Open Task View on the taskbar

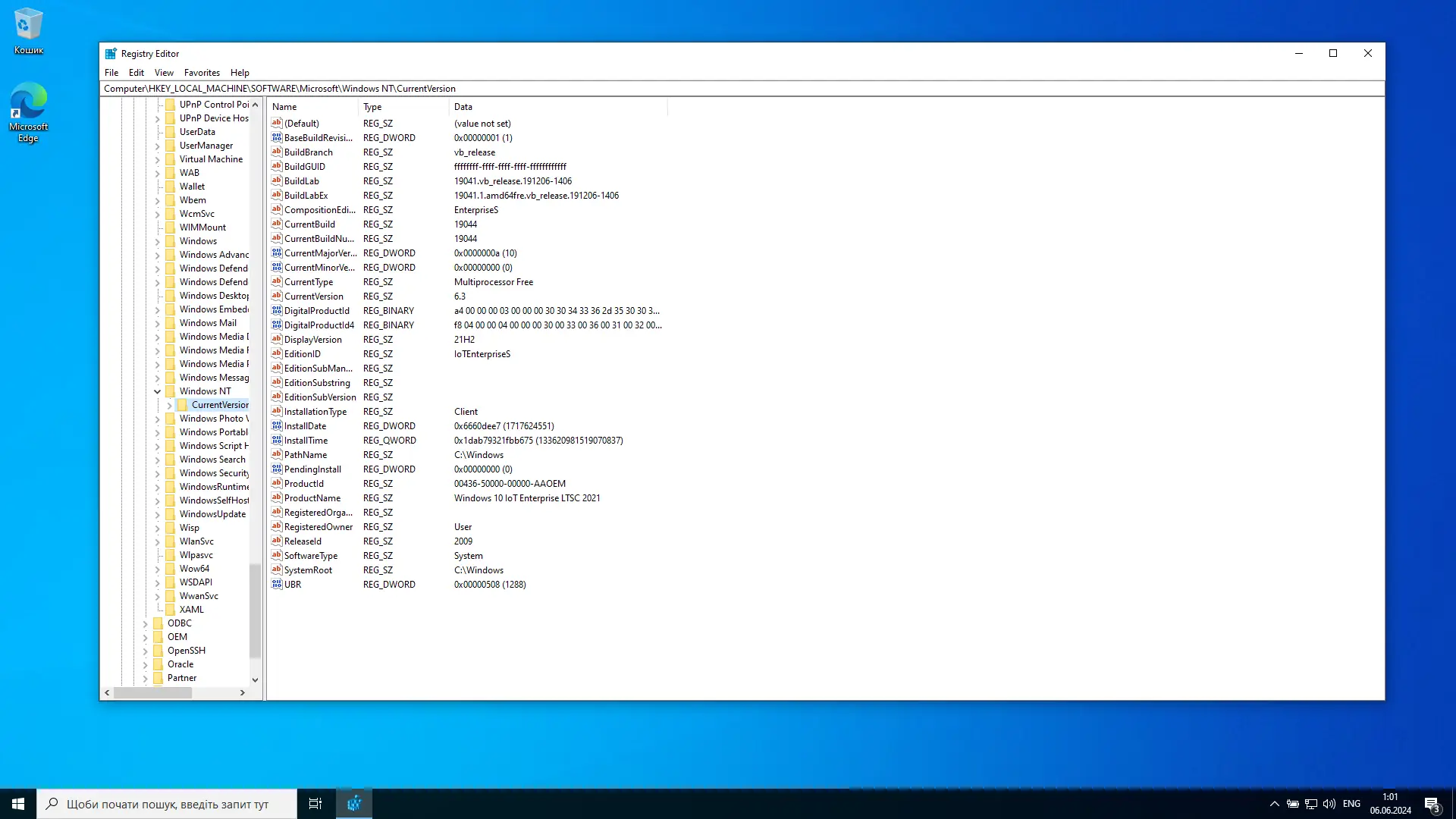[315, 804]
